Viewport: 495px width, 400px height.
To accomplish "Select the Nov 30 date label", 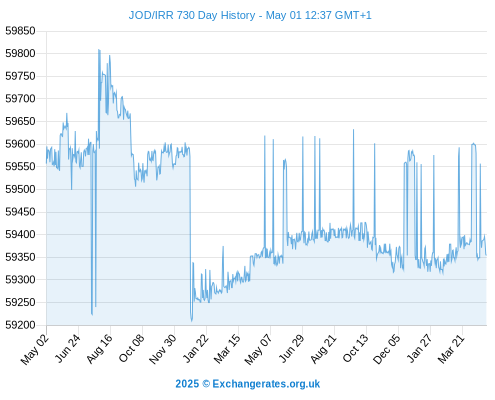I will (162, 349).
